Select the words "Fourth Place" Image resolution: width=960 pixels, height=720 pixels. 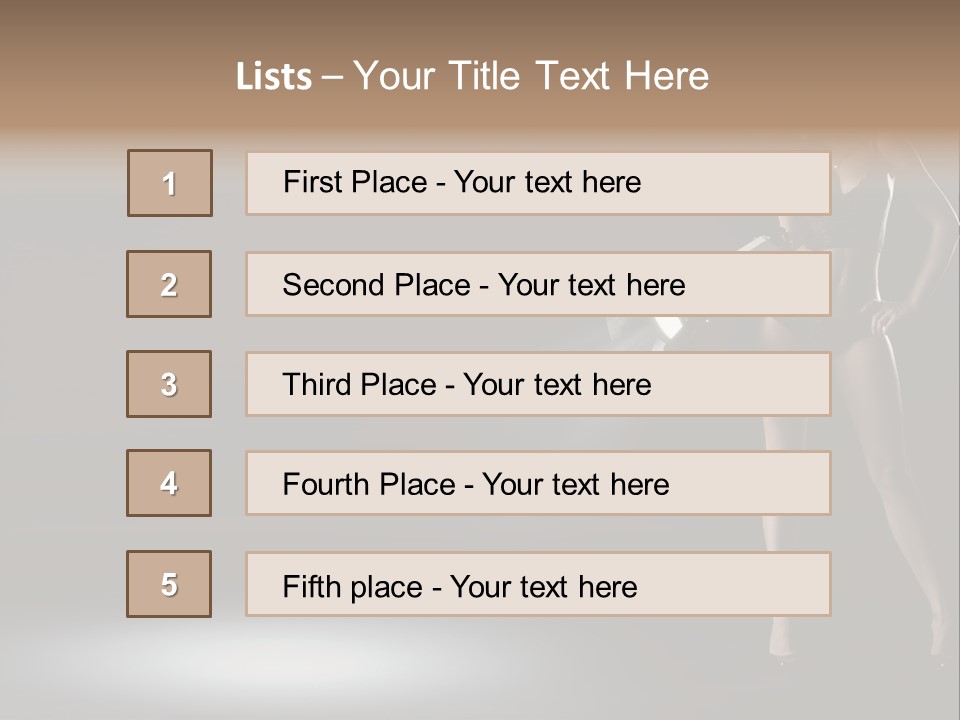(368, 485)
